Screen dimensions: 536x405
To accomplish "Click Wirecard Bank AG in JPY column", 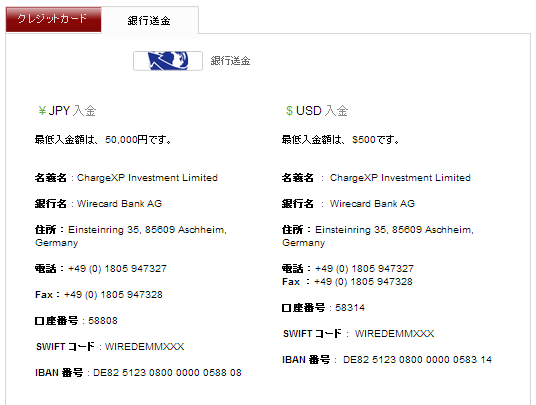I will [x=119, y=204].
